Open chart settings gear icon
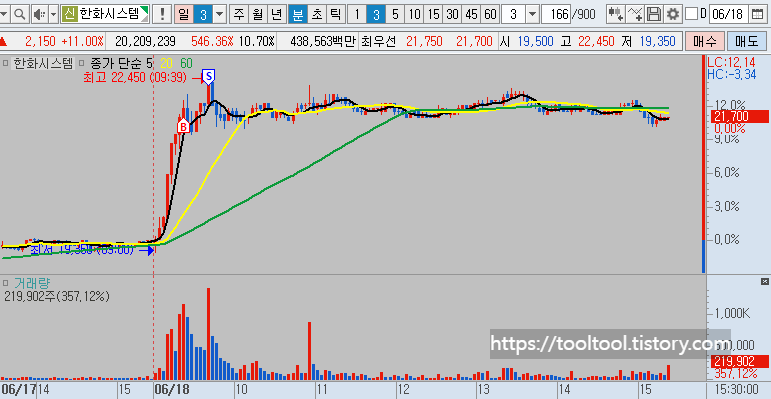 pos(672,15)
